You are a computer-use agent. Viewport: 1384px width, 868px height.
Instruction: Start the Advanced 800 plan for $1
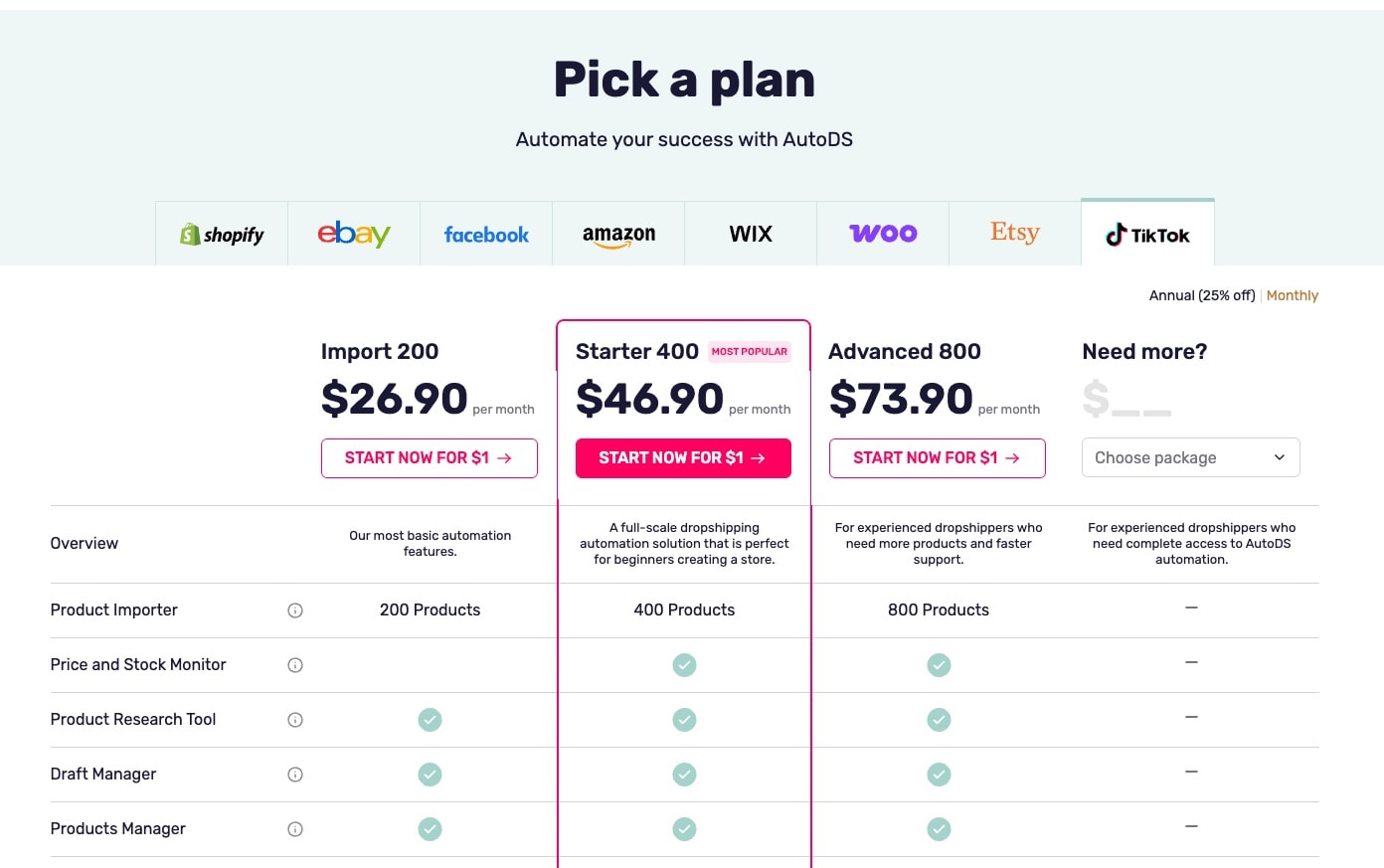937,458
